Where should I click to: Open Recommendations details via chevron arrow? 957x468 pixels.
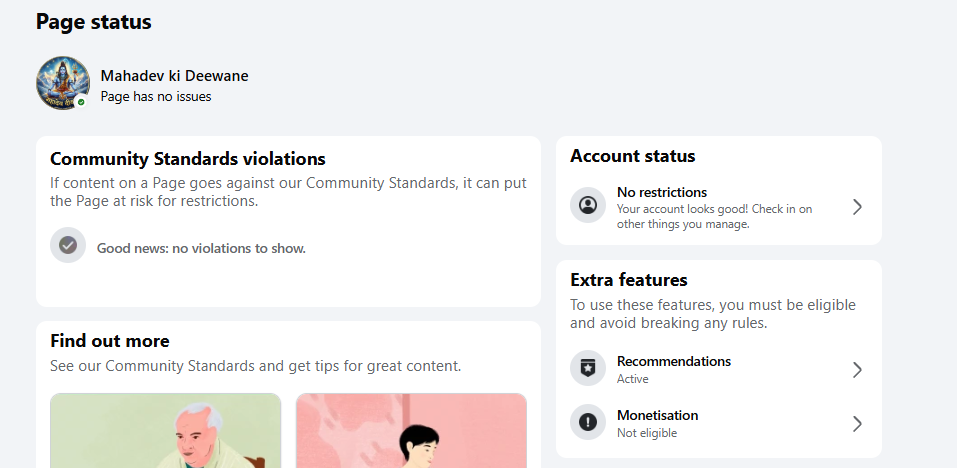tap(858, 370)
